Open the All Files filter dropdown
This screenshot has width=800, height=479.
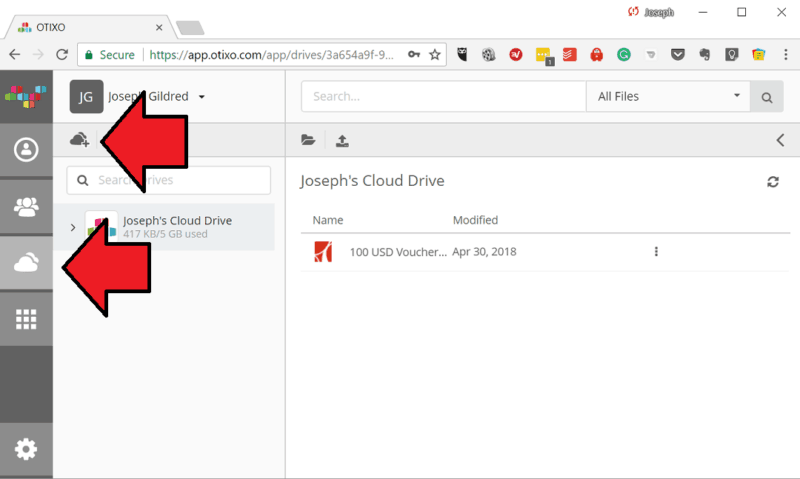(x=668, y=96)
